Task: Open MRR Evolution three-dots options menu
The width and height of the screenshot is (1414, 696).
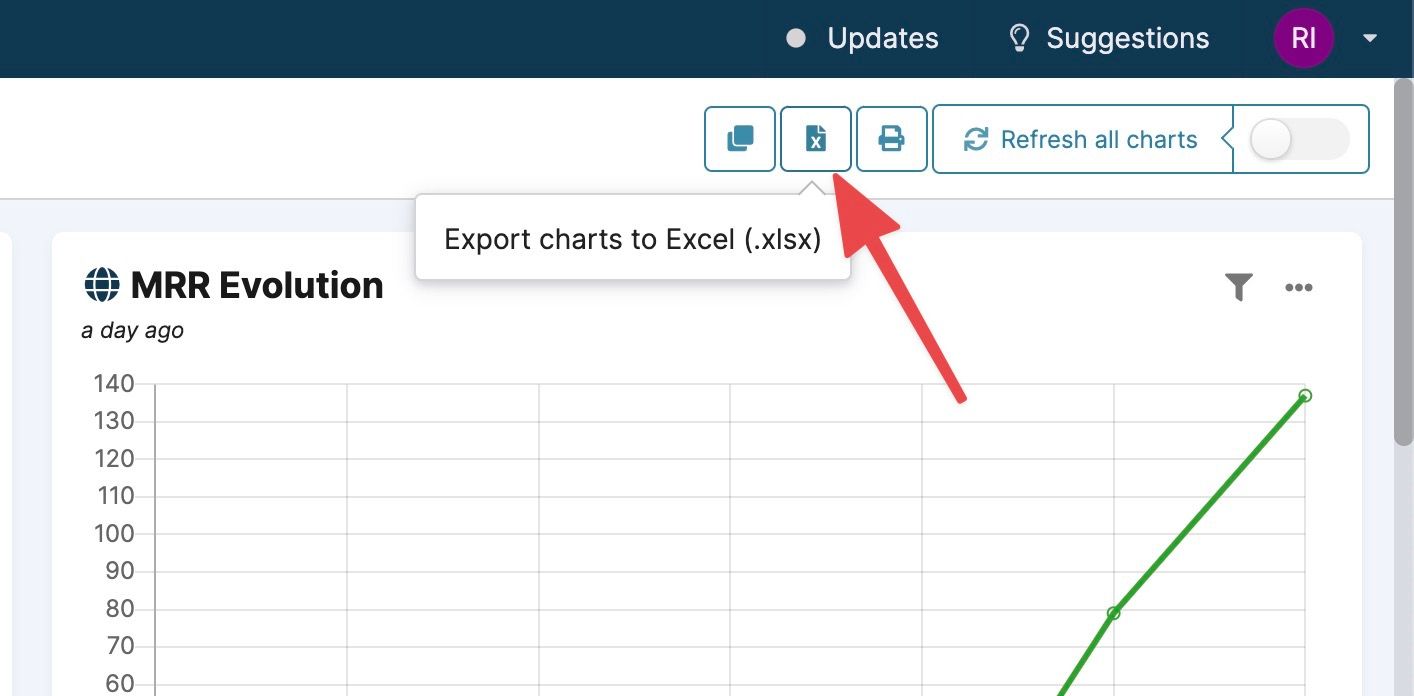Action: click(x=1298, y=288)
